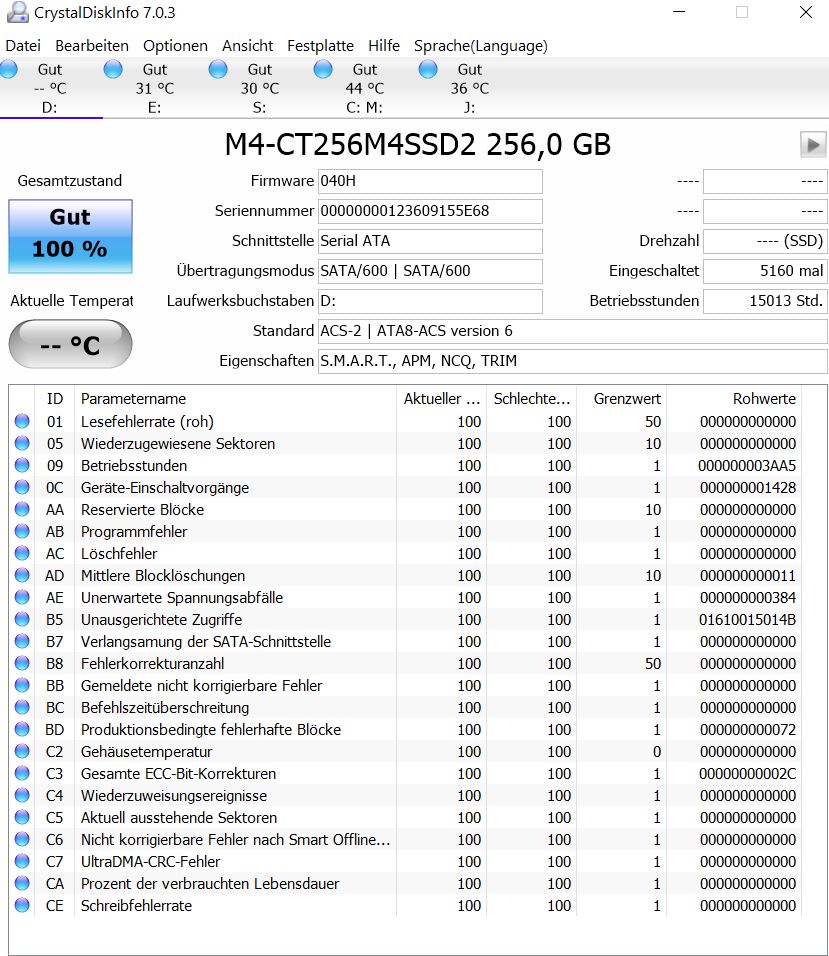Open the Datei menu
Screen dimensions: 829x956
pos(23,46)
